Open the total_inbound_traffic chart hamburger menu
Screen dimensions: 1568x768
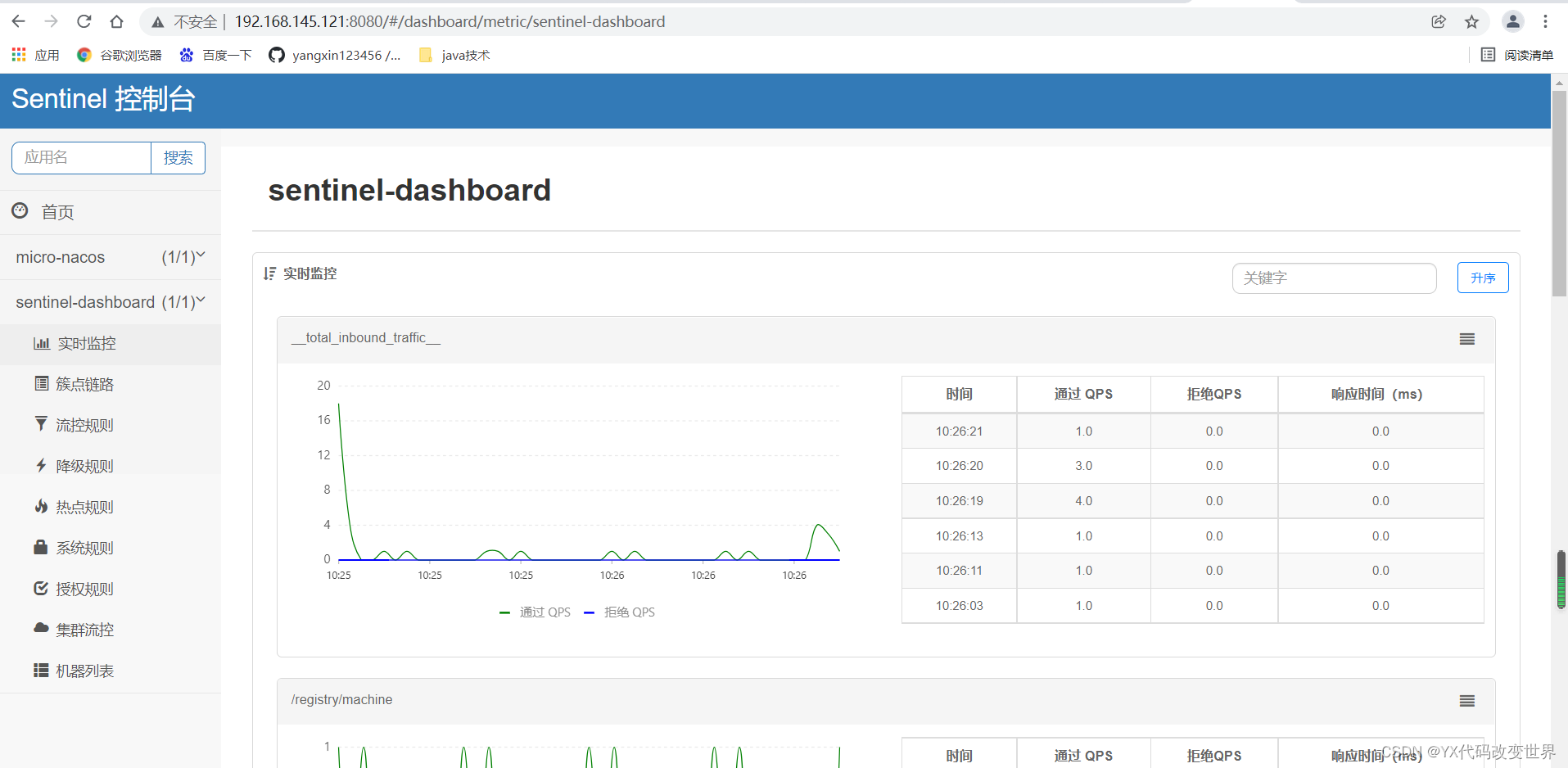pyautogui.click(x=1466, y=338)
